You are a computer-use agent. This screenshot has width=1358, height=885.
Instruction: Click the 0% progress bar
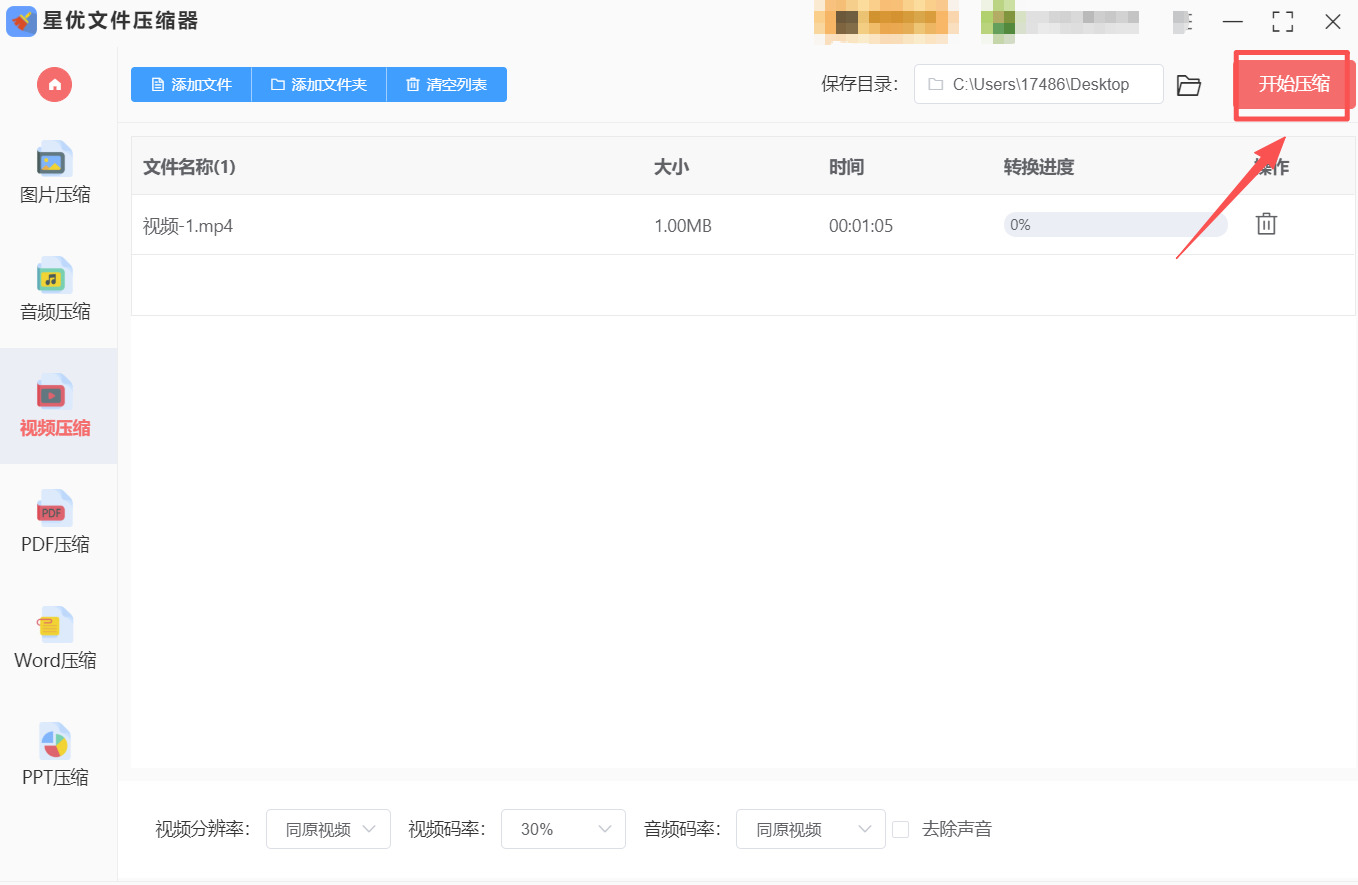[x=1114, y=224]
